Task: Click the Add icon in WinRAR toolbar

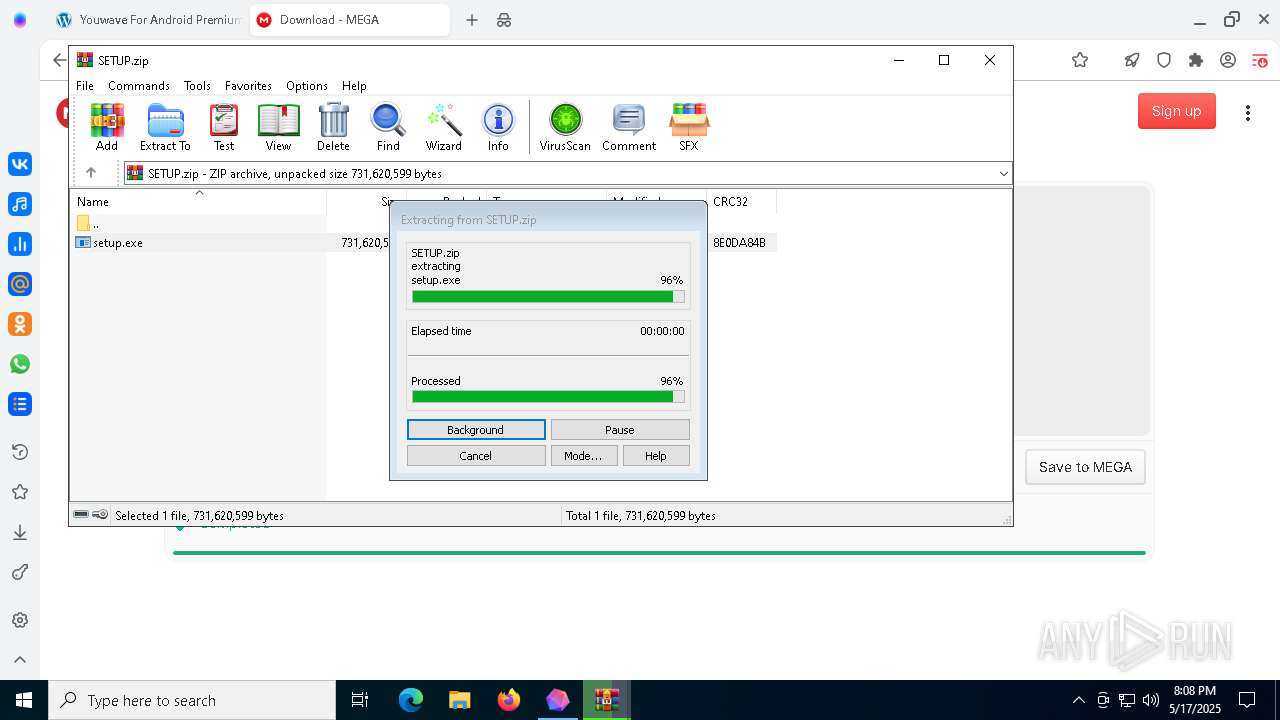Action: pos(107,127)
